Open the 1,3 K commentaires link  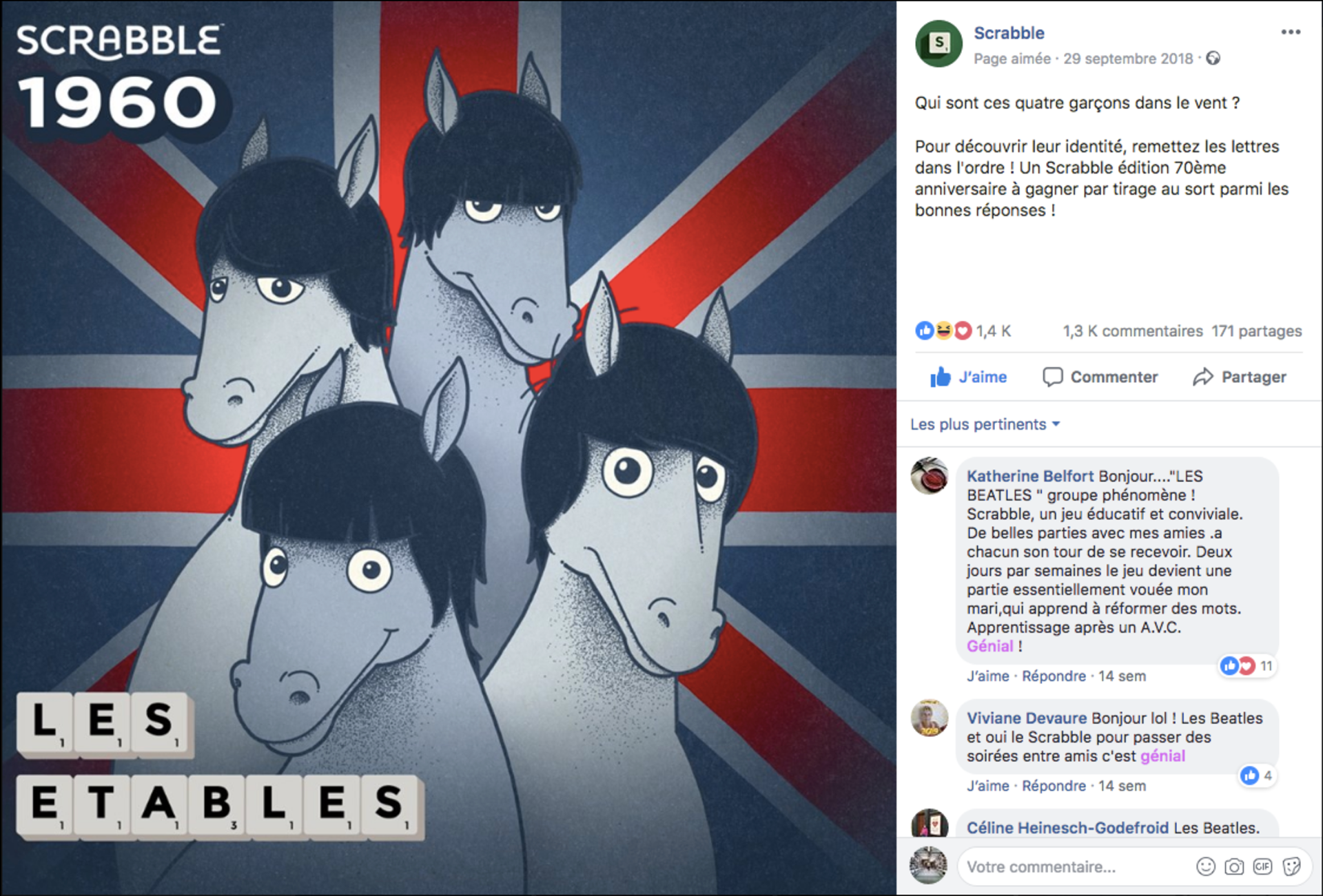(1133, 331)
